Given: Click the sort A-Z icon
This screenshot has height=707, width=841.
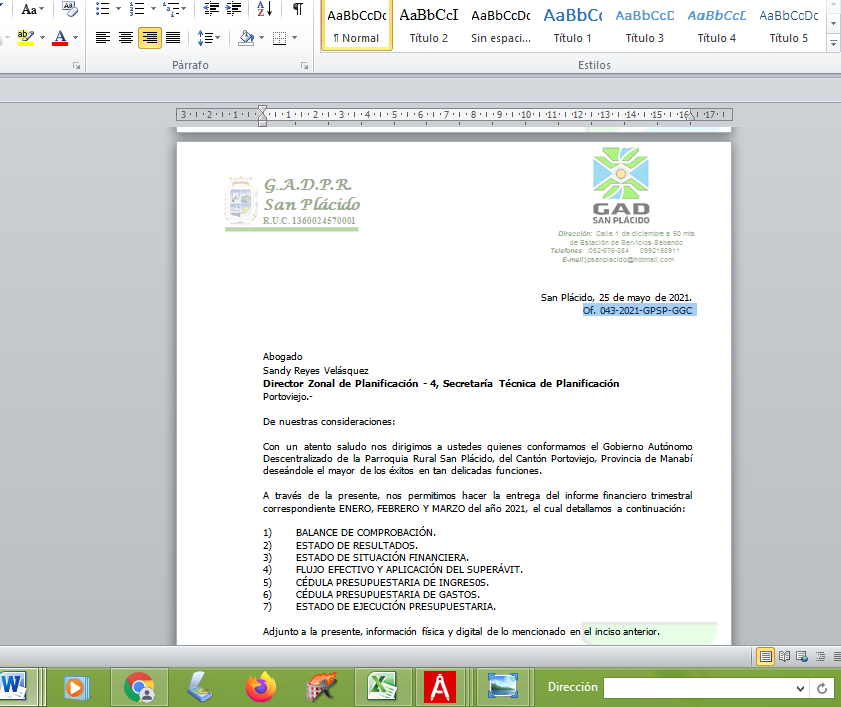Looking at the screenshot, I should pyautogui.click(x=264, y=9).
